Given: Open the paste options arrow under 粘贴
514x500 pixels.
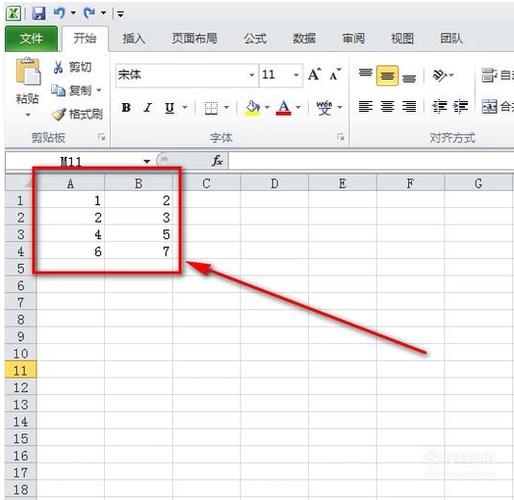Looking at the screenshot, I should pos(28,115).
